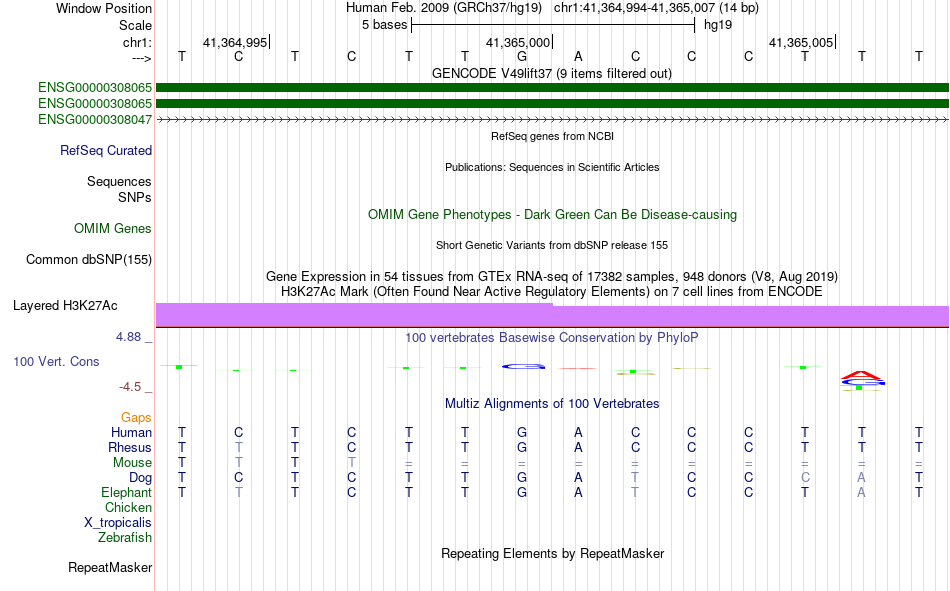950x591 pixels.
Task: Click the OMIM Gene Phenotypes track title
Action: [552, 215]
